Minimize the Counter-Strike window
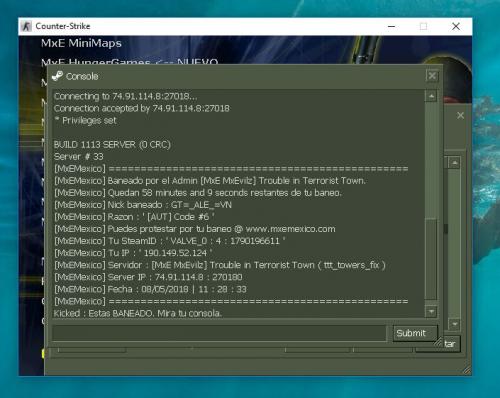 tap(392, 26)
